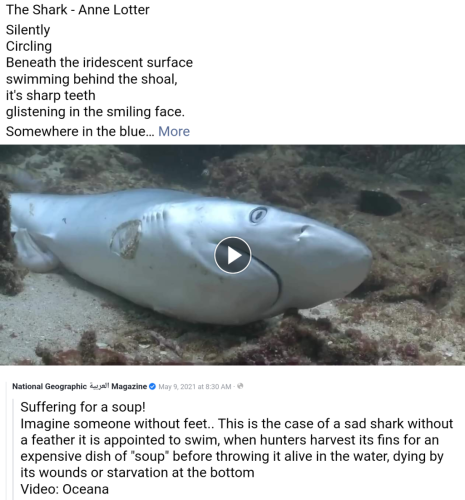Image resolution: width=465 pixels, height=500 pixels.
Task: Click the shark's fin wound in the video
Action: (x=126, y=239)
